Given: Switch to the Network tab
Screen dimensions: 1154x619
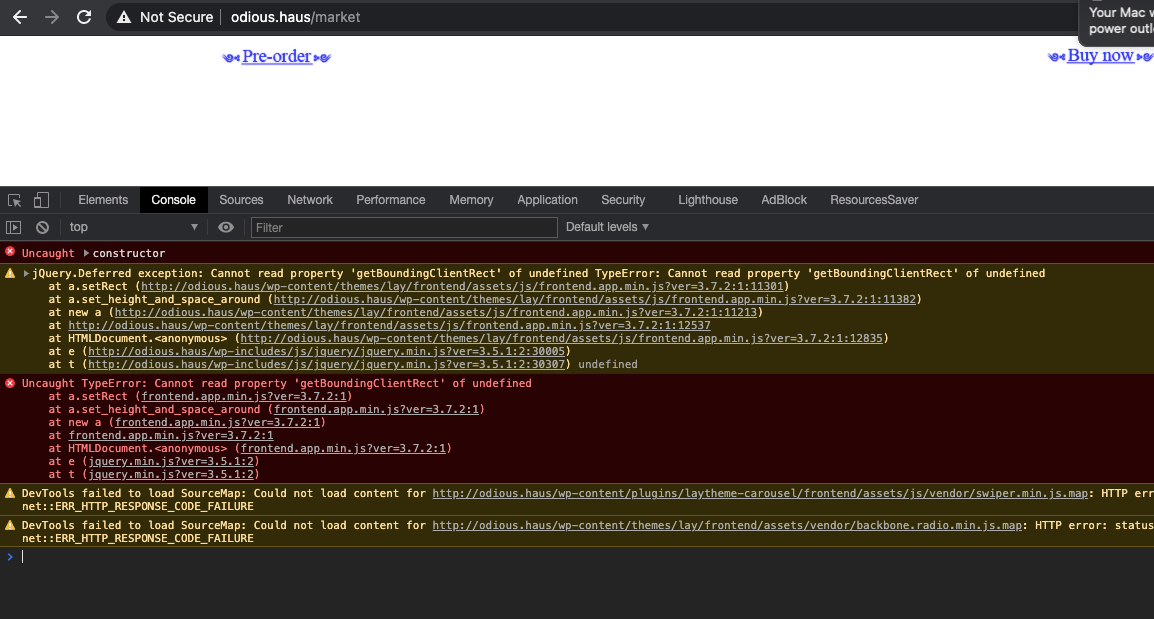Looking at the screenshot, I should pyautogui.click(x=309, y=200).
